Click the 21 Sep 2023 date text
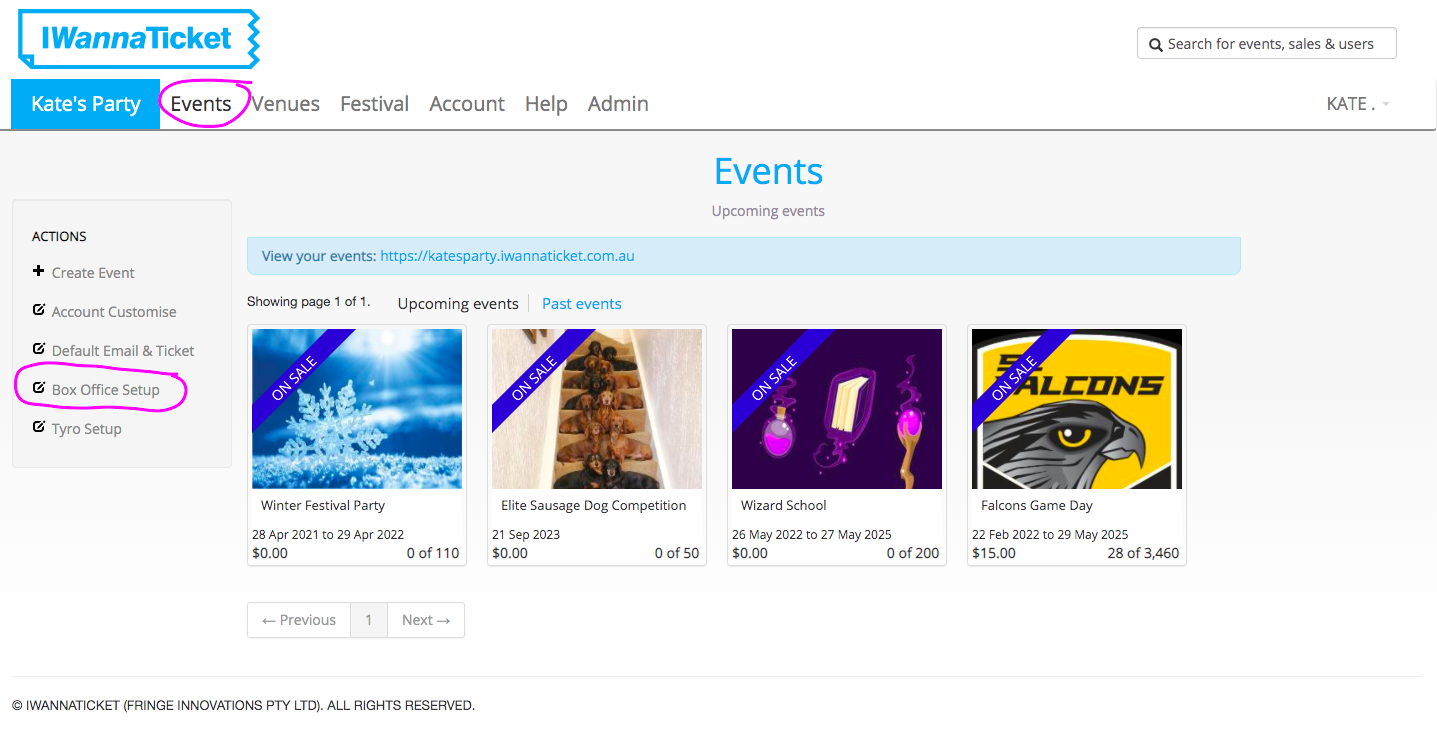Image resolution: width=1437 pixels, height=733 pixels. pyautogui.click(x=526, y=535)
